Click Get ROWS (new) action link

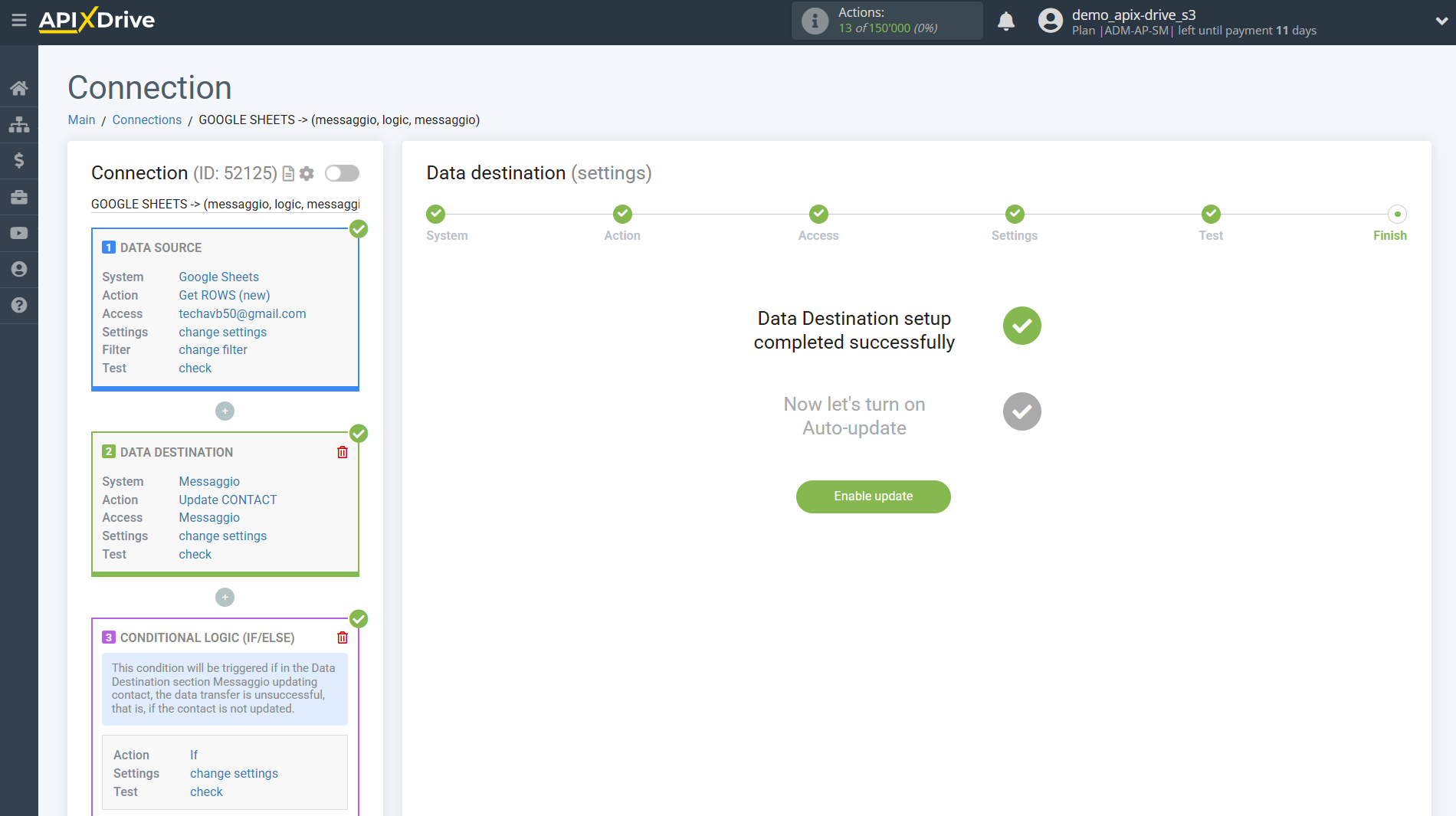point(224,295)
